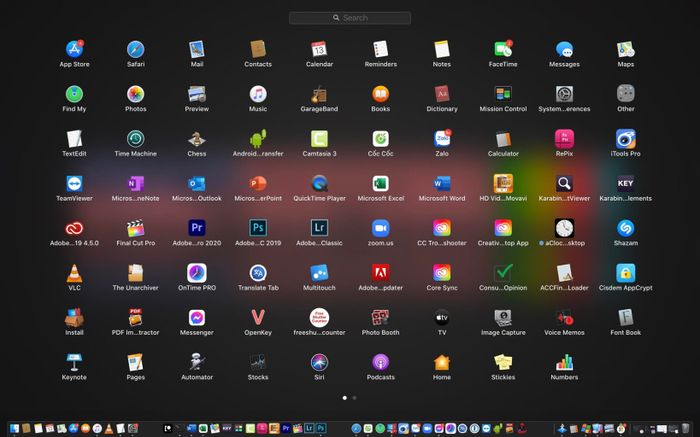The width and height of the screenshot is (700, 437).
Task: Open Karabiner-Elements
Action: [625, 183]
